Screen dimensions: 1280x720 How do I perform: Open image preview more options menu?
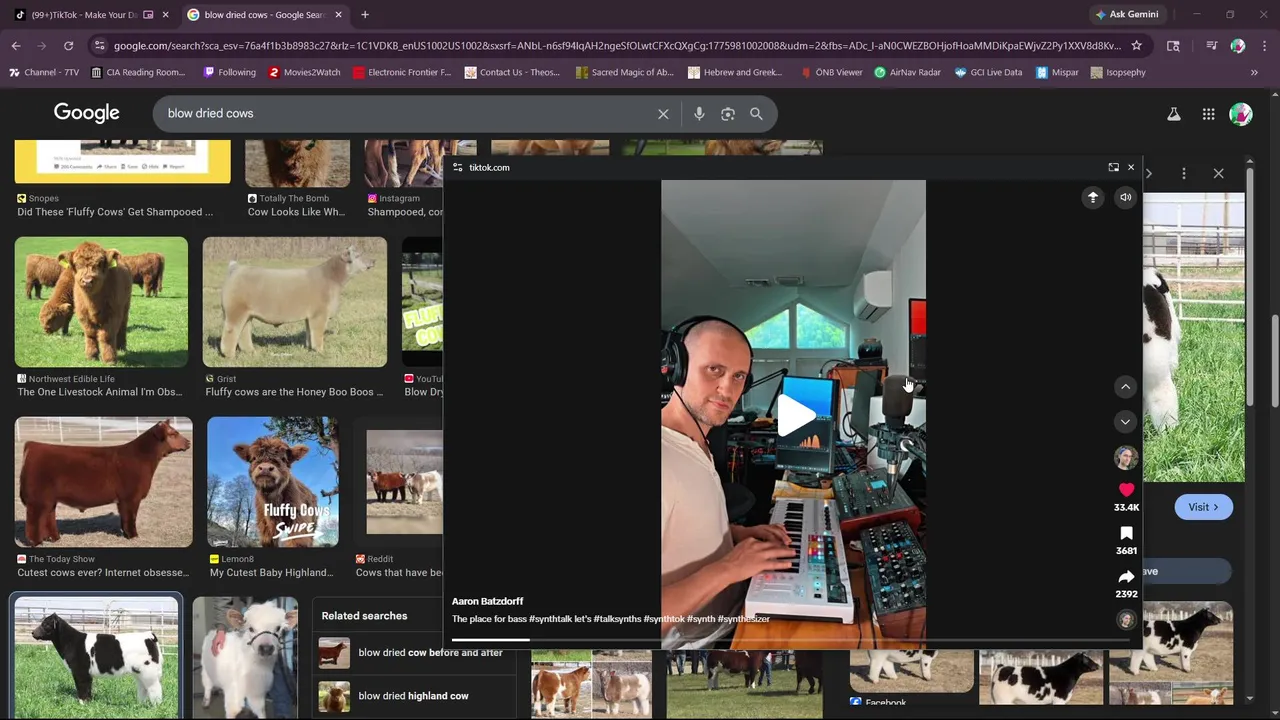click(x=1184, y=174)
